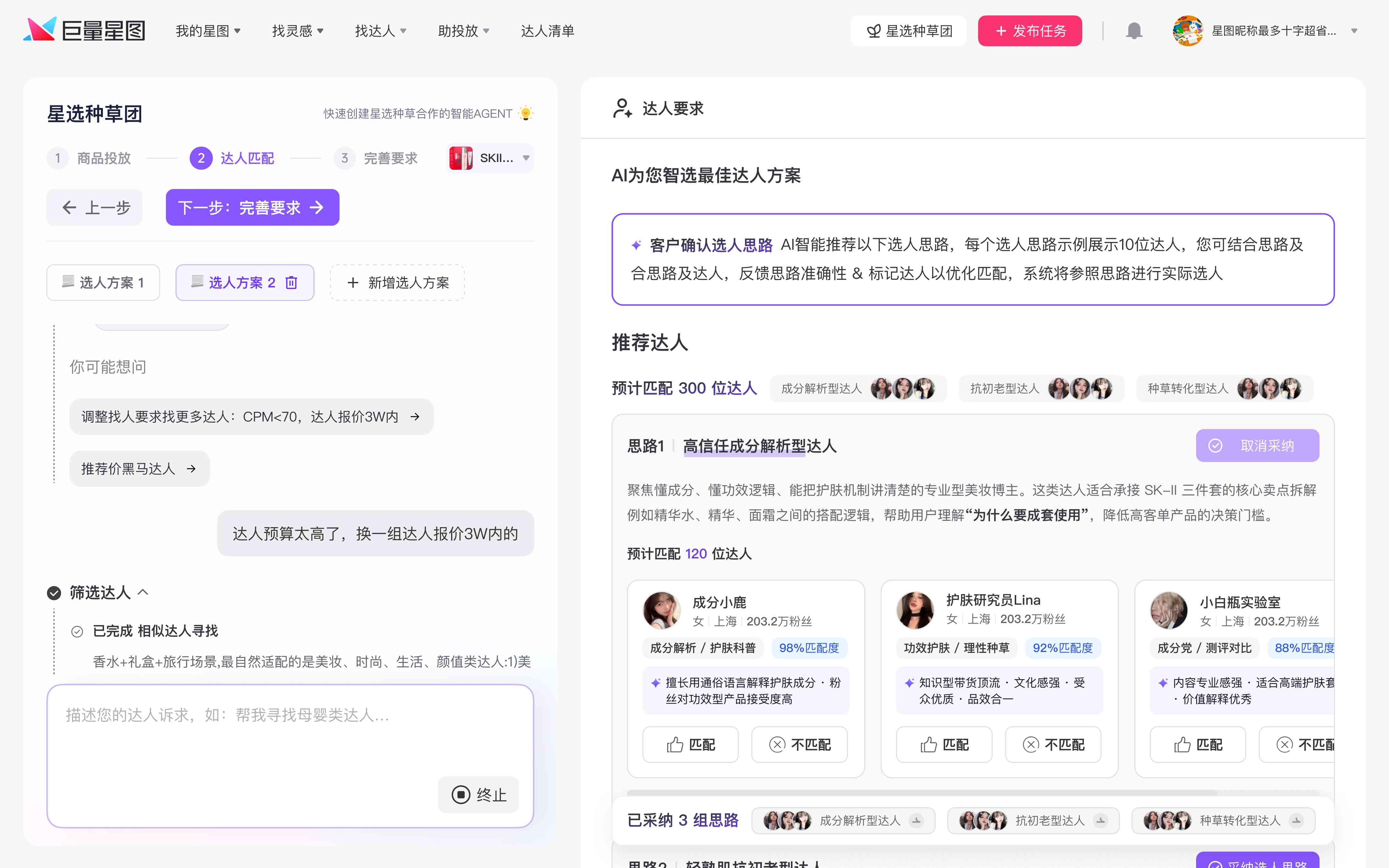The image size is (1389, 868).
Task: Go to 下一步：完善要求
Action: pos(252,207)
